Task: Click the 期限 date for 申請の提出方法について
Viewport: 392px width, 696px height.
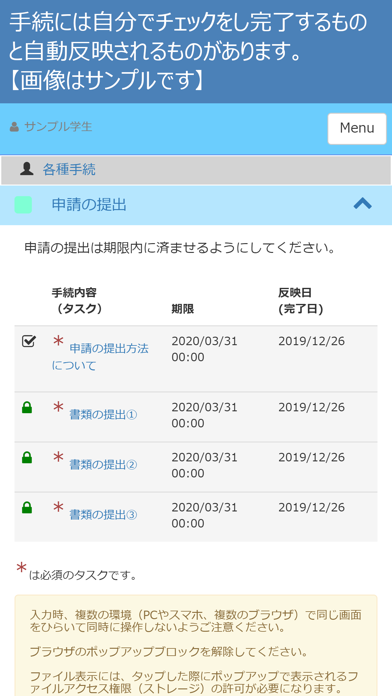Action: coord(204,349)
